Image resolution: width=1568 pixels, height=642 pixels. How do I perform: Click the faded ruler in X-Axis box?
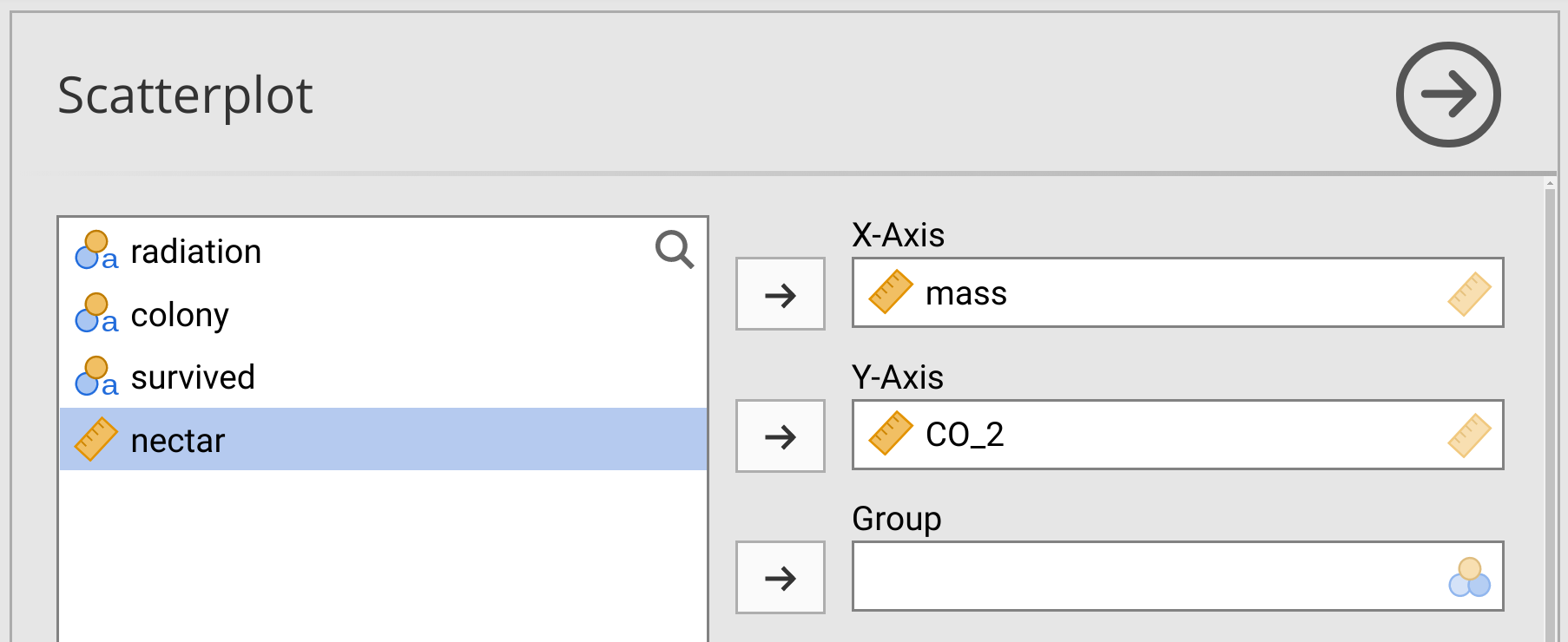(1469, 293)
